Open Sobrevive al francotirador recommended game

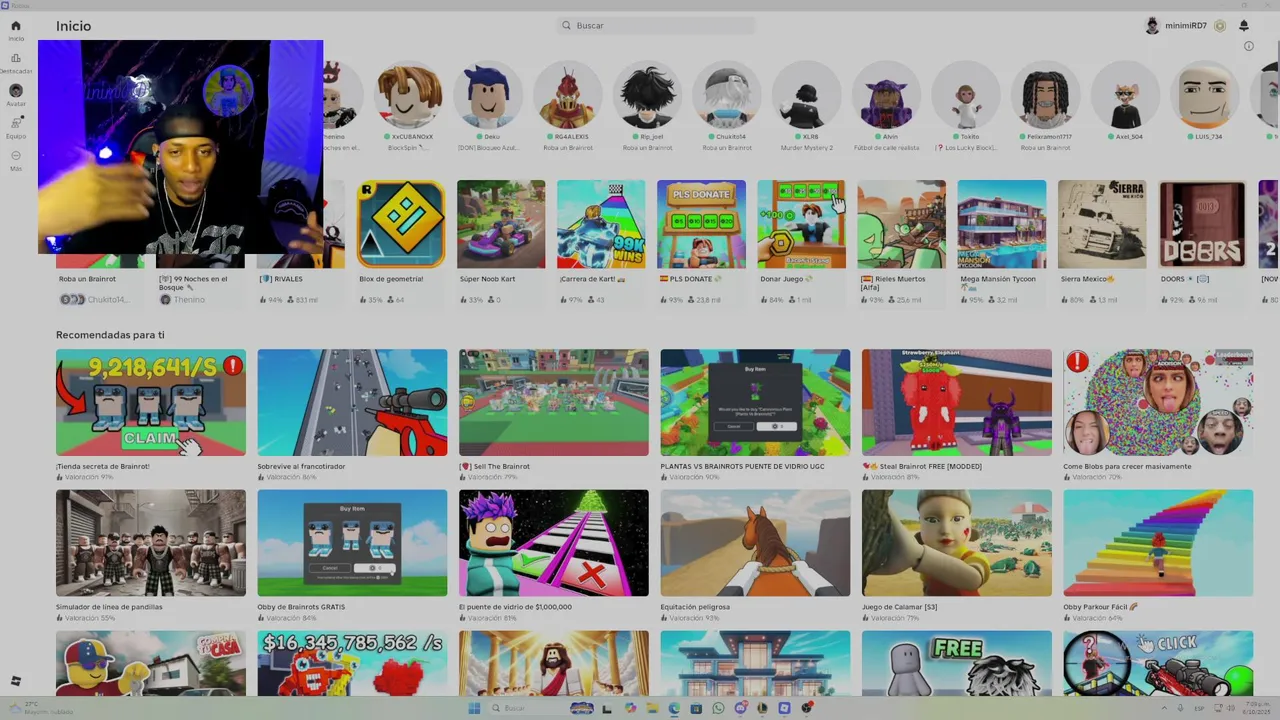click(352, 402)
